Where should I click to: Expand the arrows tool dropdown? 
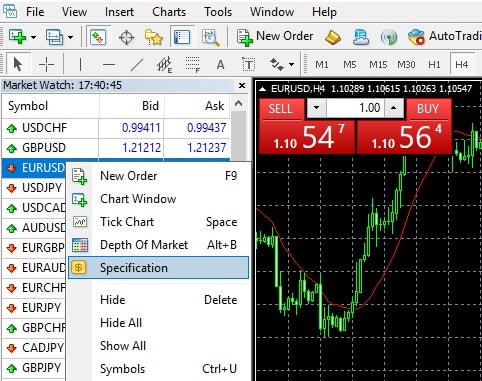click(291, 64)
